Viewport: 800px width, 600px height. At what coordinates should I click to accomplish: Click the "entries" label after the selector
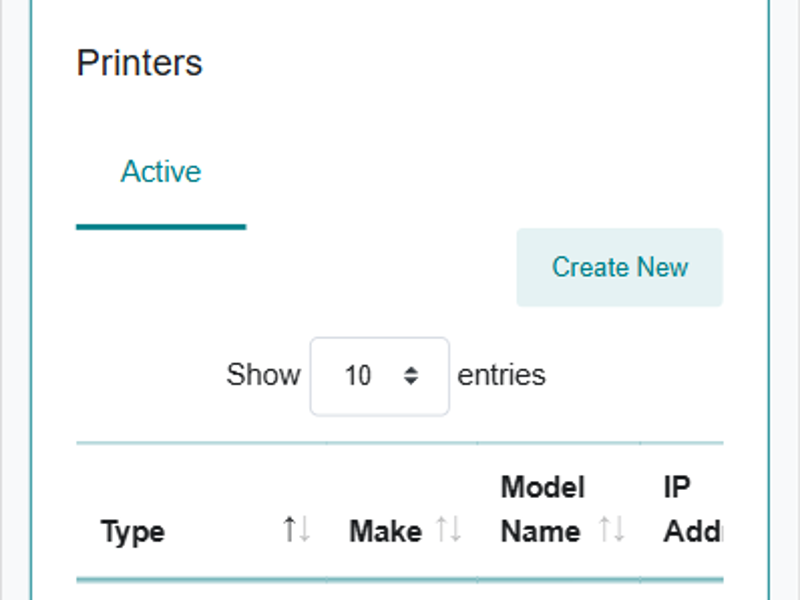[501, 375]
